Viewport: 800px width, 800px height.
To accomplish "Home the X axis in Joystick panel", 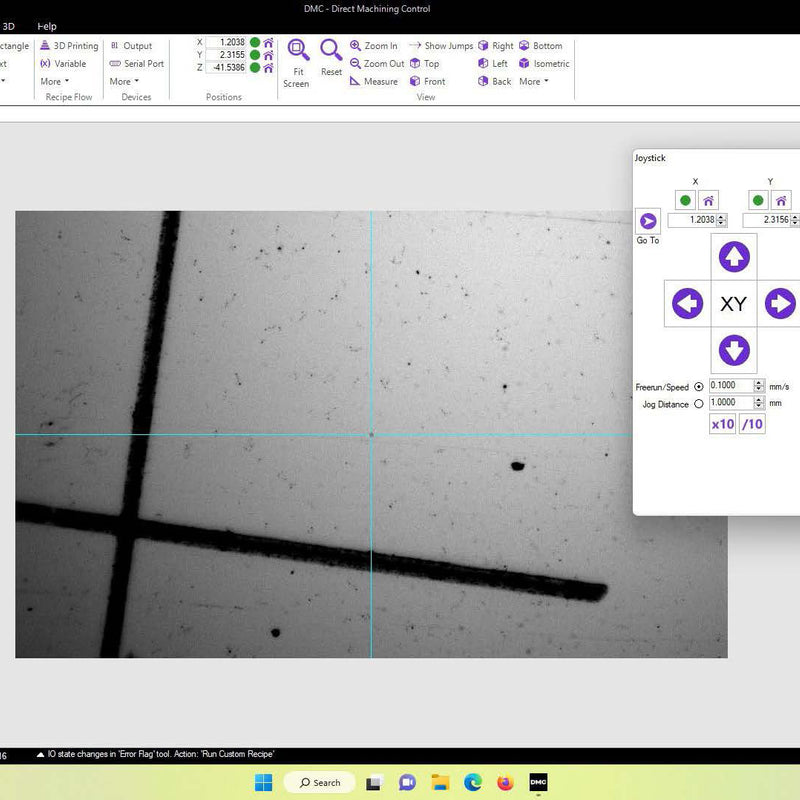I will click(708, 201).
